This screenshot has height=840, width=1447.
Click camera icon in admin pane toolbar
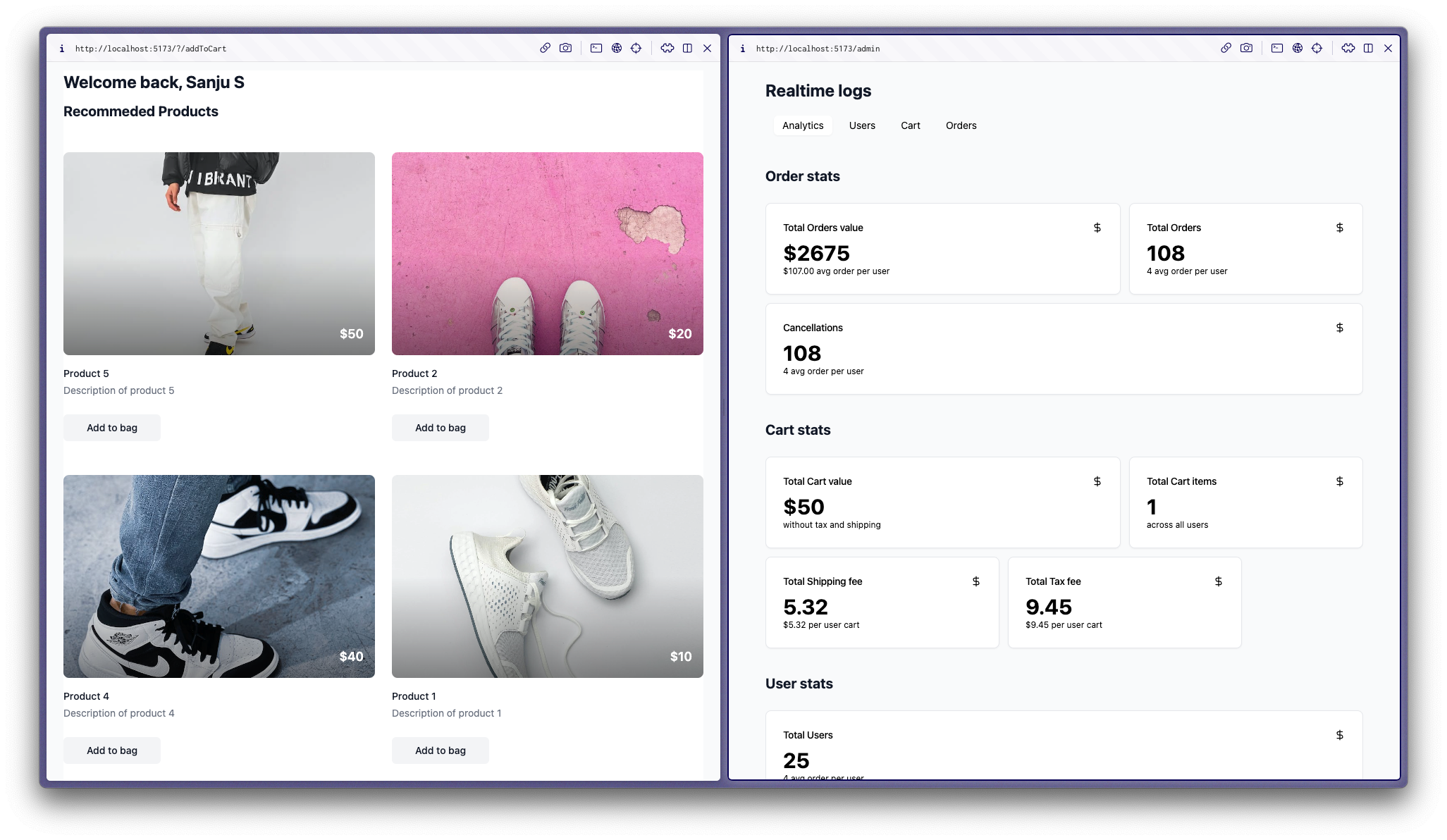pos(1246,48)
